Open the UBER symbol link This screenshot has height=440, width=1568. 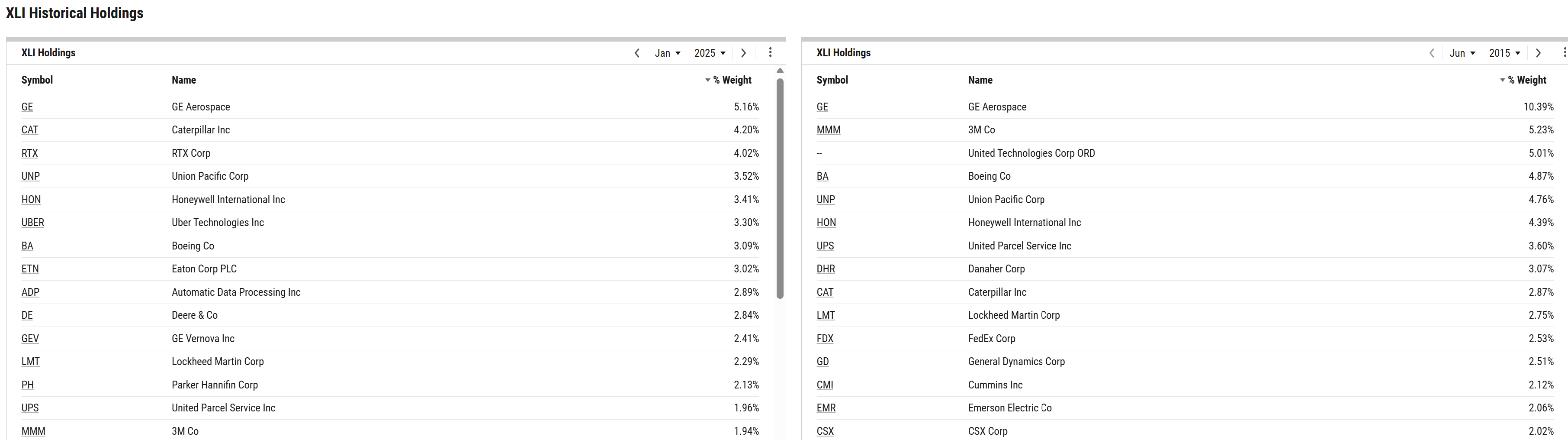tap(33, 223)
